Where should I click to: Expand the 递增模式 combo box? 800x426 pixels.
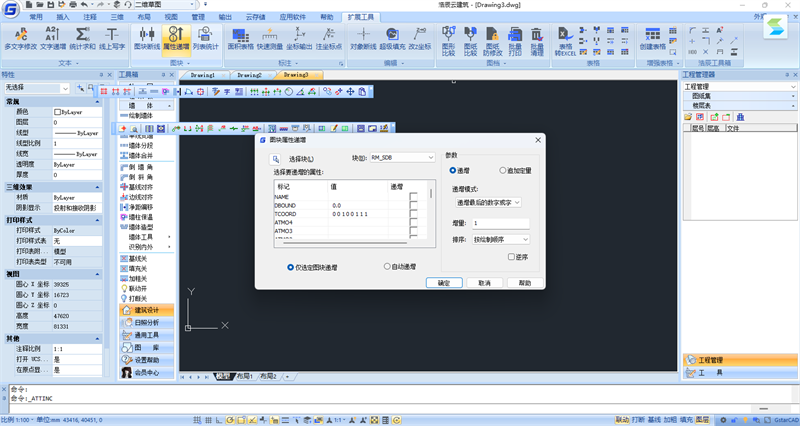click(488, 203)
